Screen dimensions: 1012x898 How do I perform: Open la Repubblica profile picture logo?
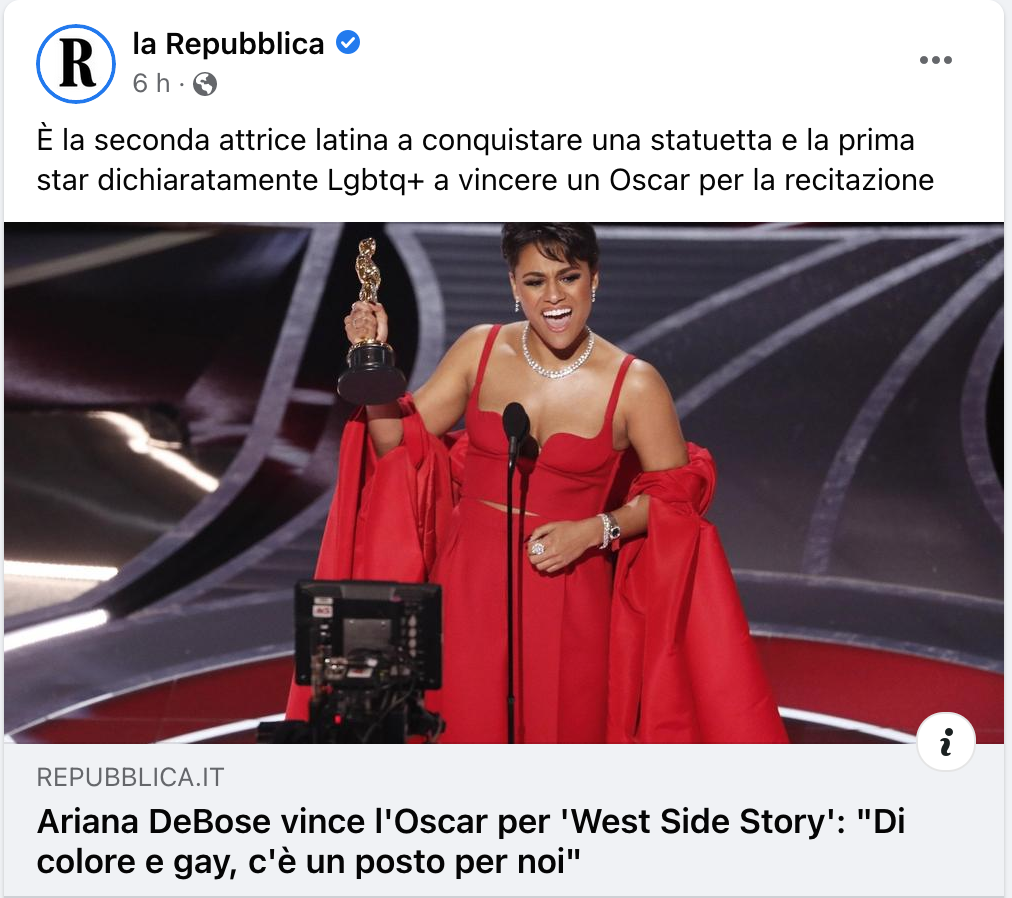tap(76, 63)
